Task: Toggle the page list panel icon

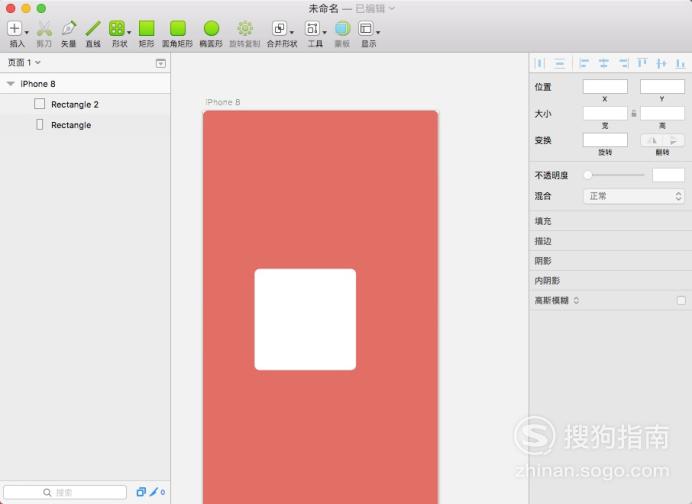Action: pos(161,64)
